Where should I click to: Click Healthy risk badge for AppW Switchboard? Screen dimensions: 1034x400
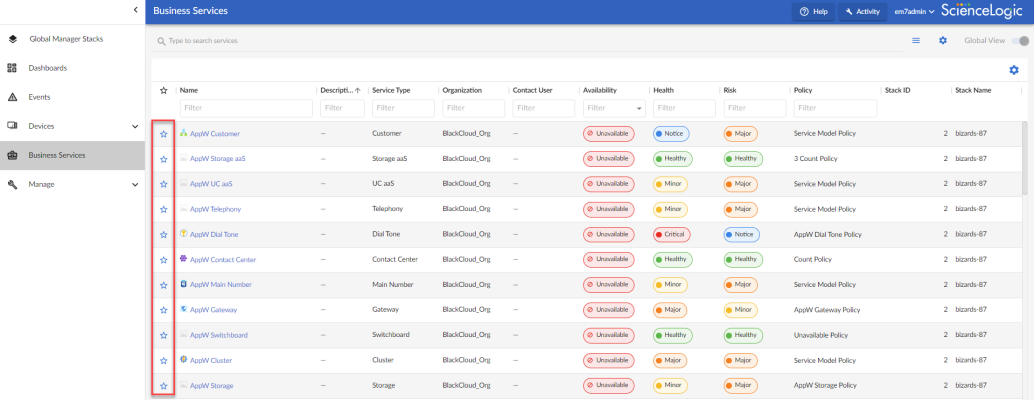[743, 335]
